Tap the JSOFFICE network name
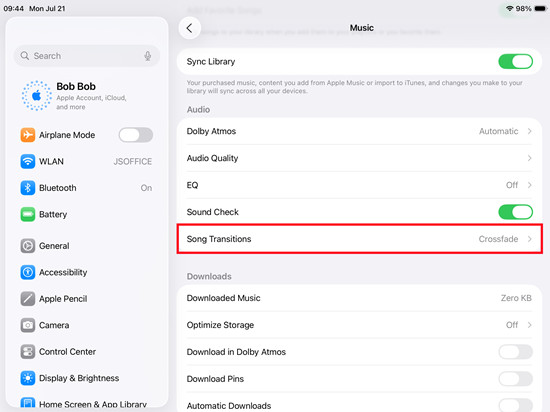 133,162
